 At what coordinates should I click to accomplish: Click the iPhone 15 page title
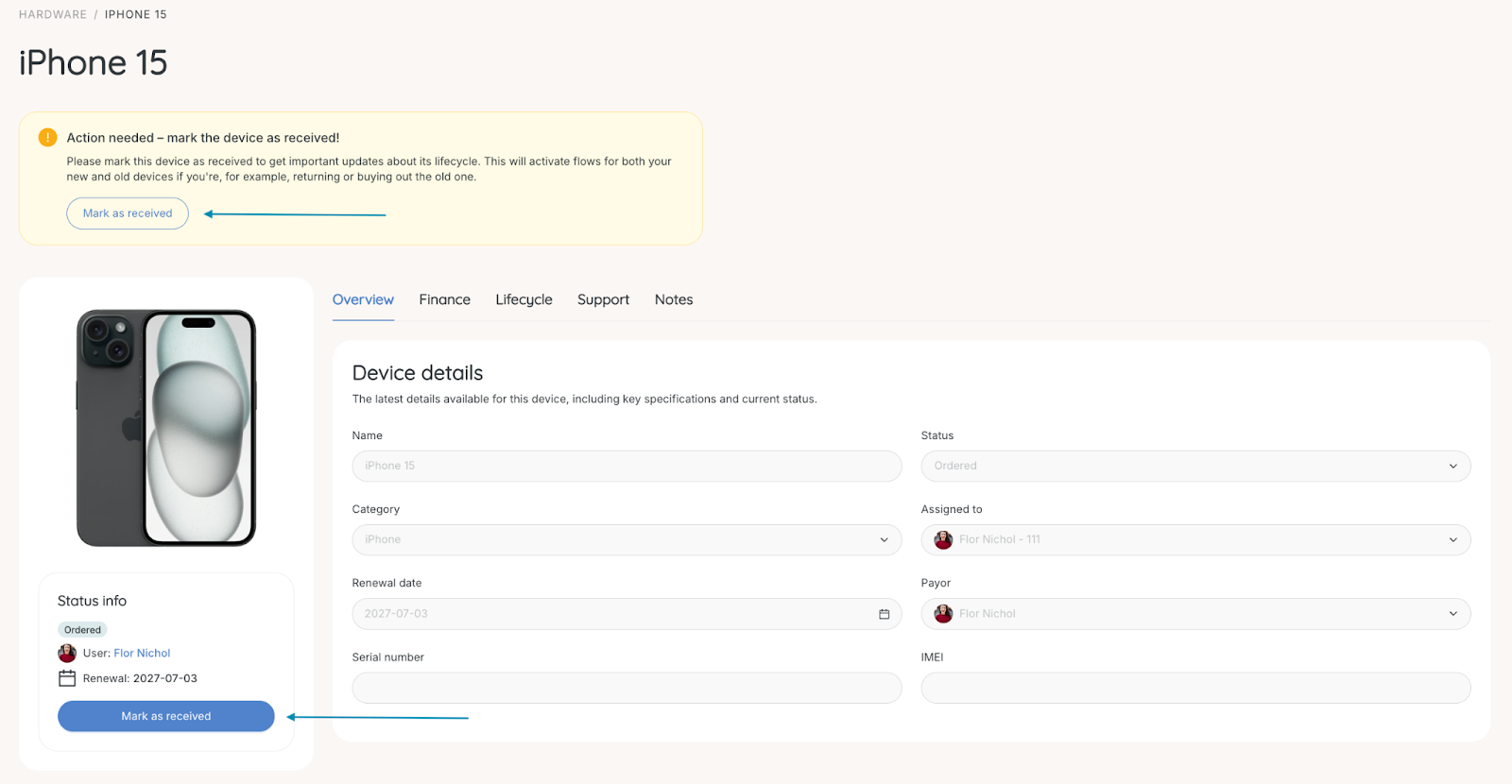[93, 62]
